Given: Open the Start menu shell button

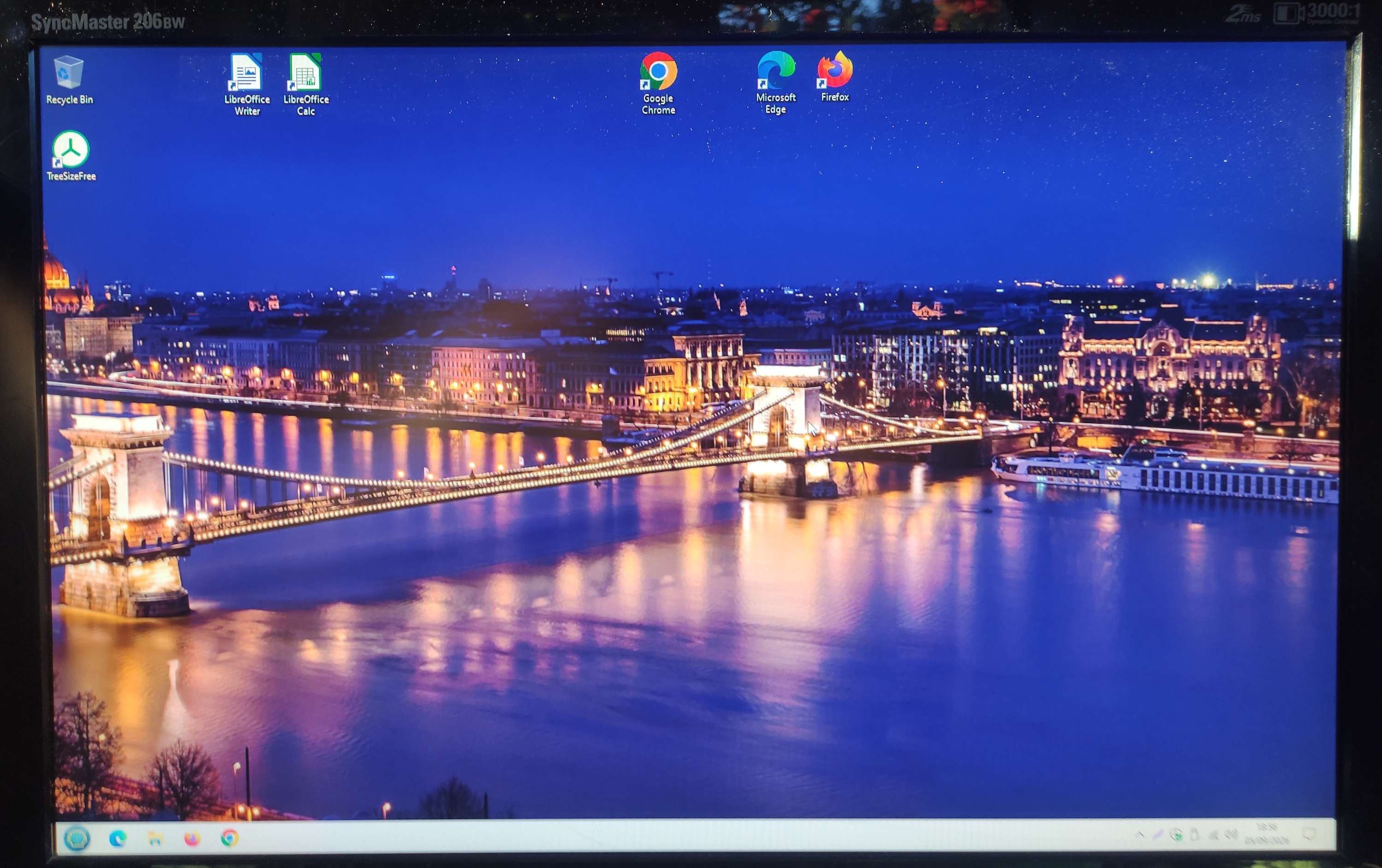Looking at the screenshot, I should [77, 839].
